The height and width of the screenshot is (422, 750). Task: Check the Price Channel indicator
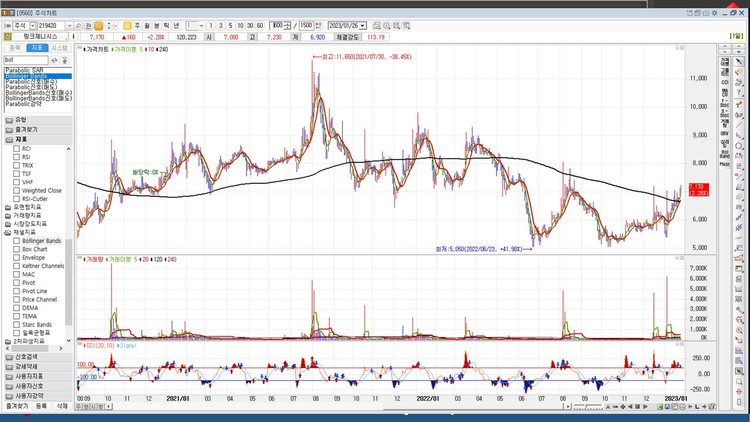pos(16,299)
